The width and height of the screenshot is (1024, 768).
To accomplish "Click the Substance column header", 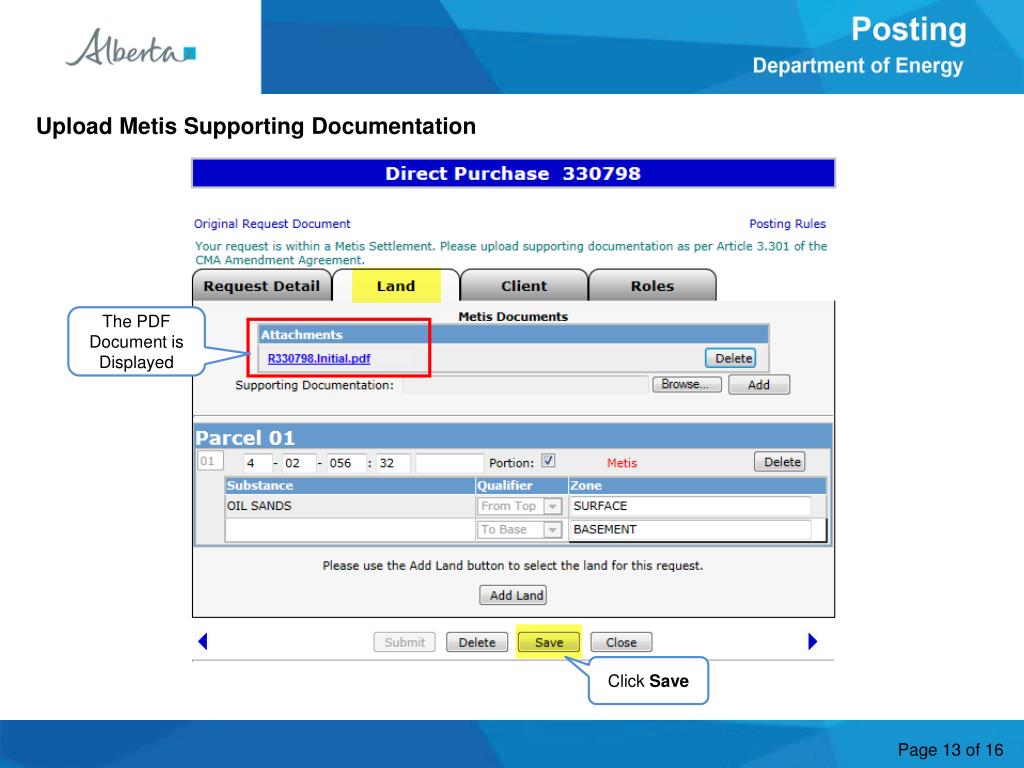I will click(350, 485).
